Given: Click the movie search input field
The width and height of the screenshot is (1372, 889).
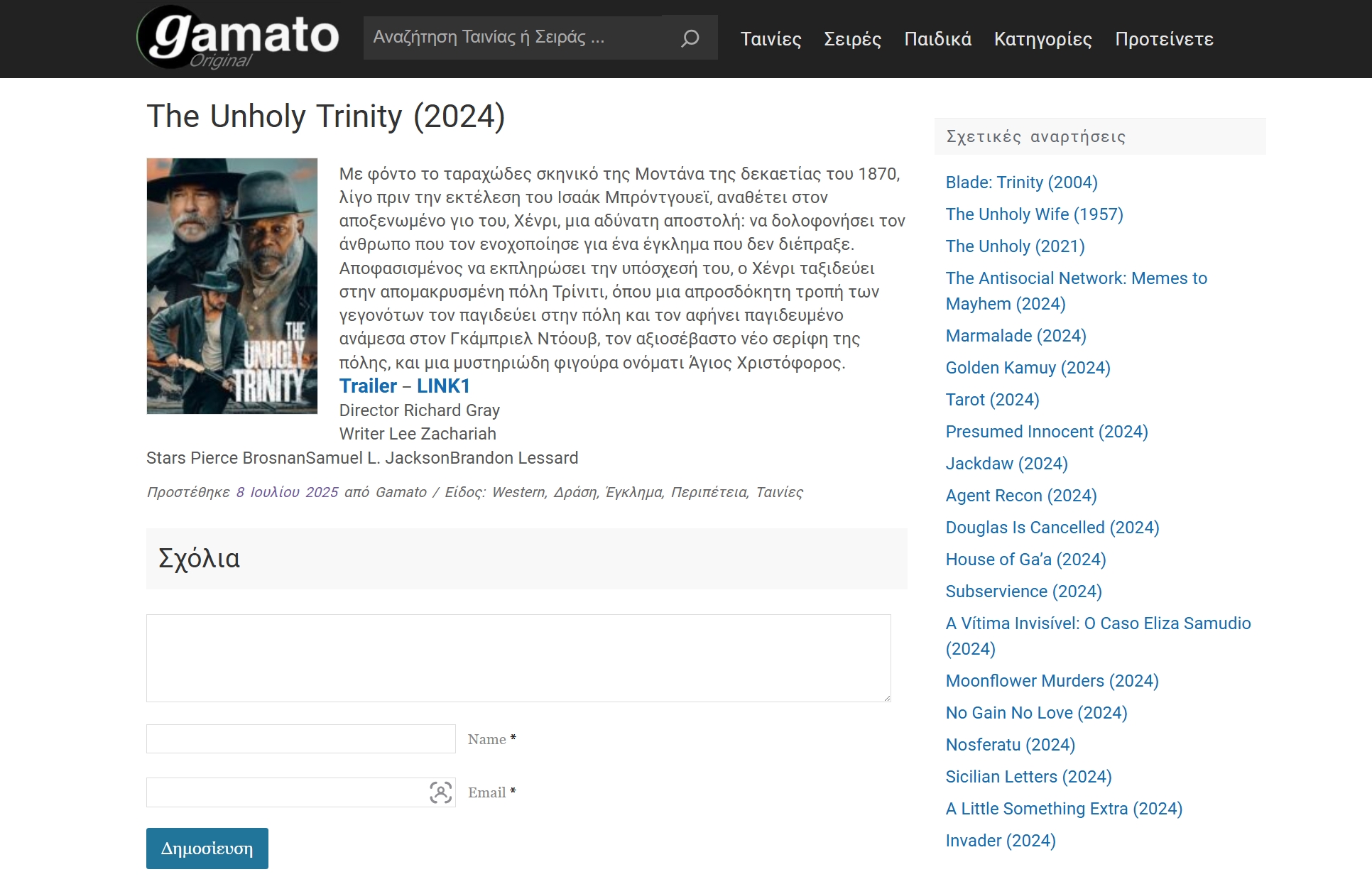Looking at the screenshot, I should point(511,38).
